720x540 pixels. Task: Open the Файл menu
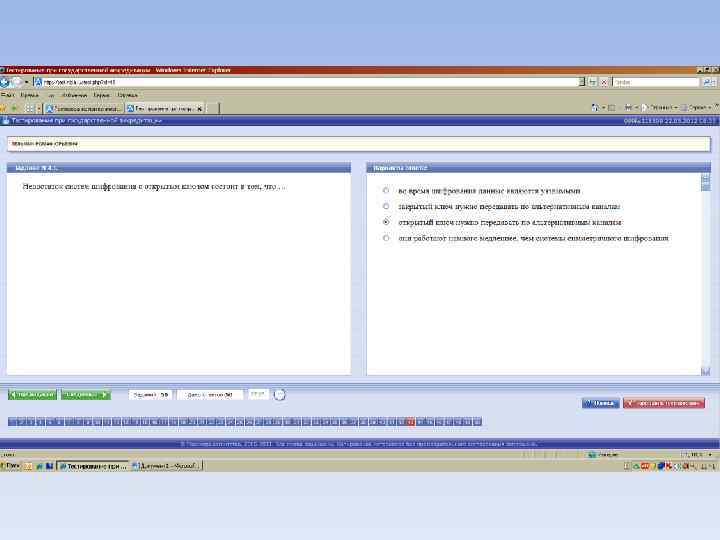click(8, 95)
